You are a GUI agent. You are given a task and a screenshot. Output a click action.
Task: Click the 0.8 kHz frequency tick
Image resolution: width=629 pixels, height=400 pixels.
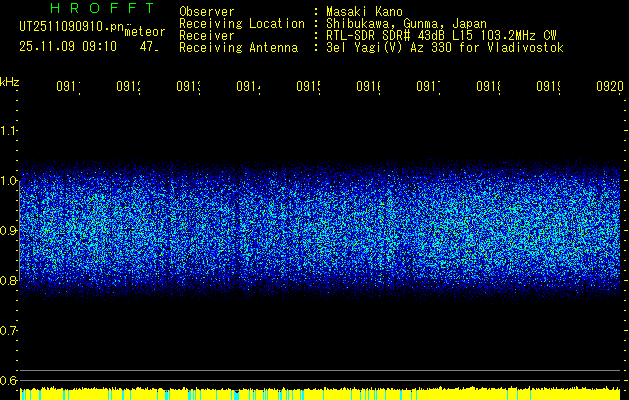point(9,281)
